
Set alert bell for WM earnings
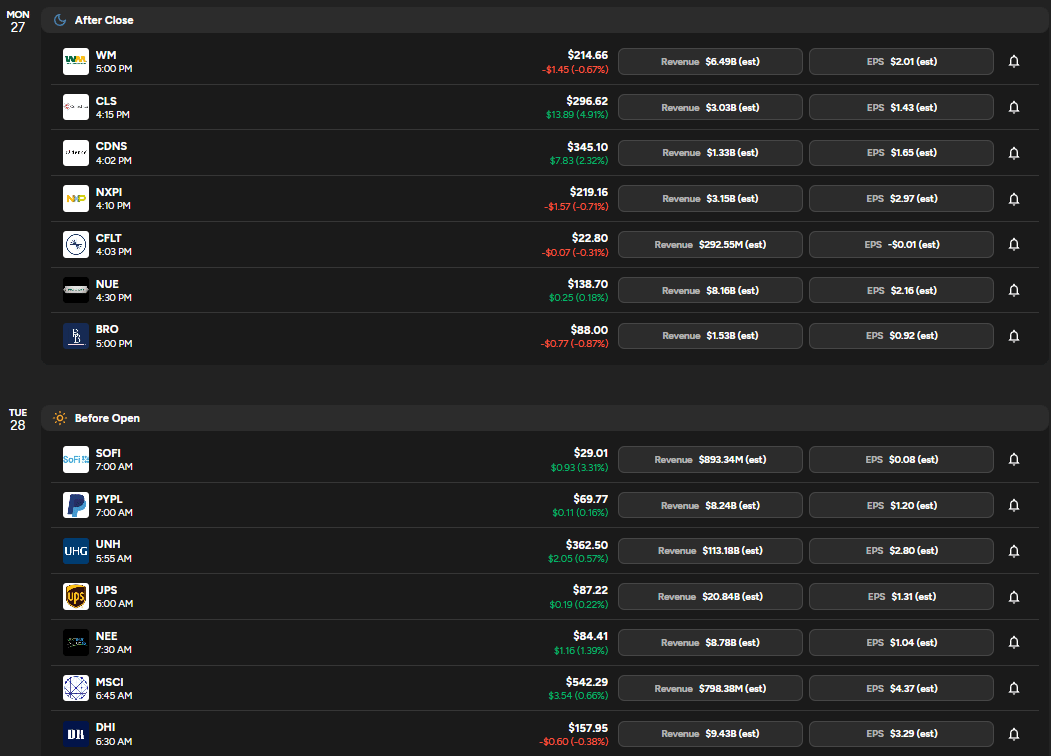click(x=1013, y=62)
